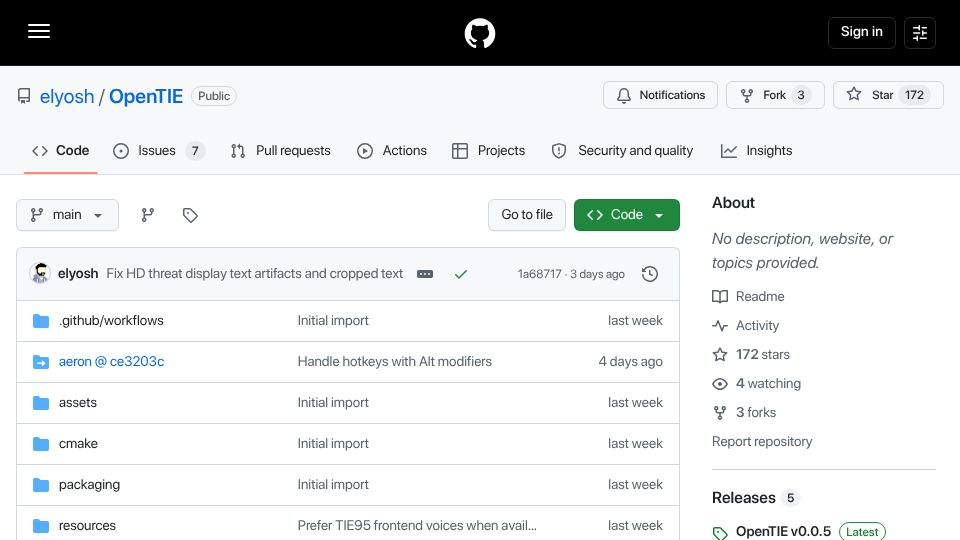Click repository icon beside elyosh
960x540 pixels.
[x=24, y=96]
